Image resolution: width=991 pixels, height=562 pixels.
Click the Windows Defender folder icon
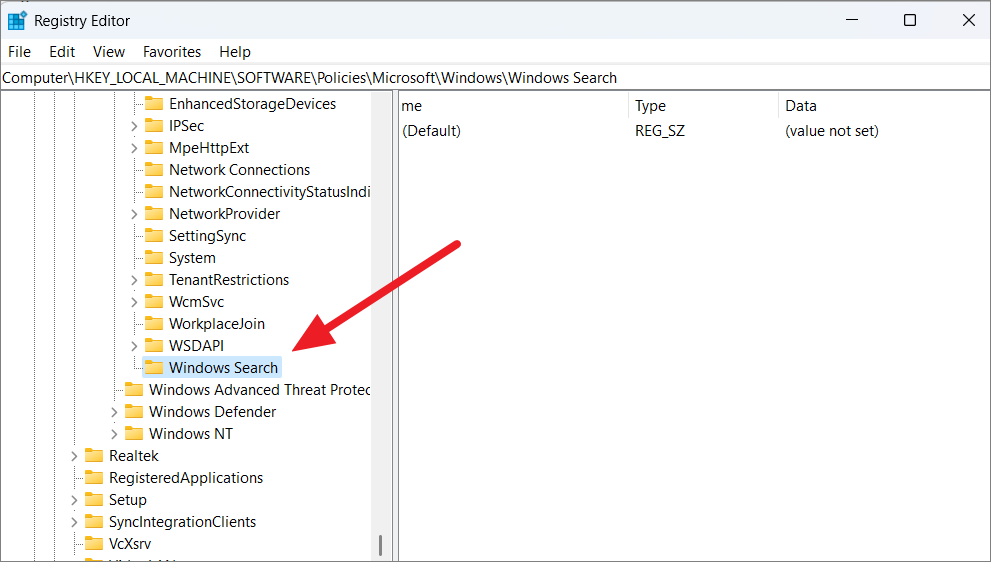click(x=133, y=412)
